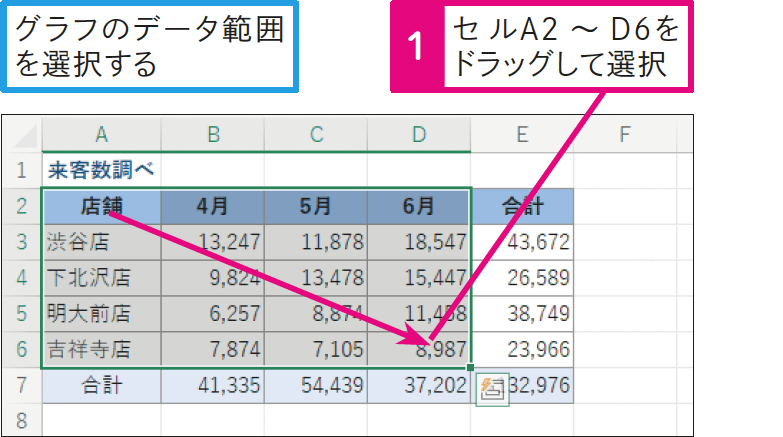Image resolution: width=783 pixels, height=437 pixels.
Task: Click the cell with value 8,987
Action: tap(419, 350)
